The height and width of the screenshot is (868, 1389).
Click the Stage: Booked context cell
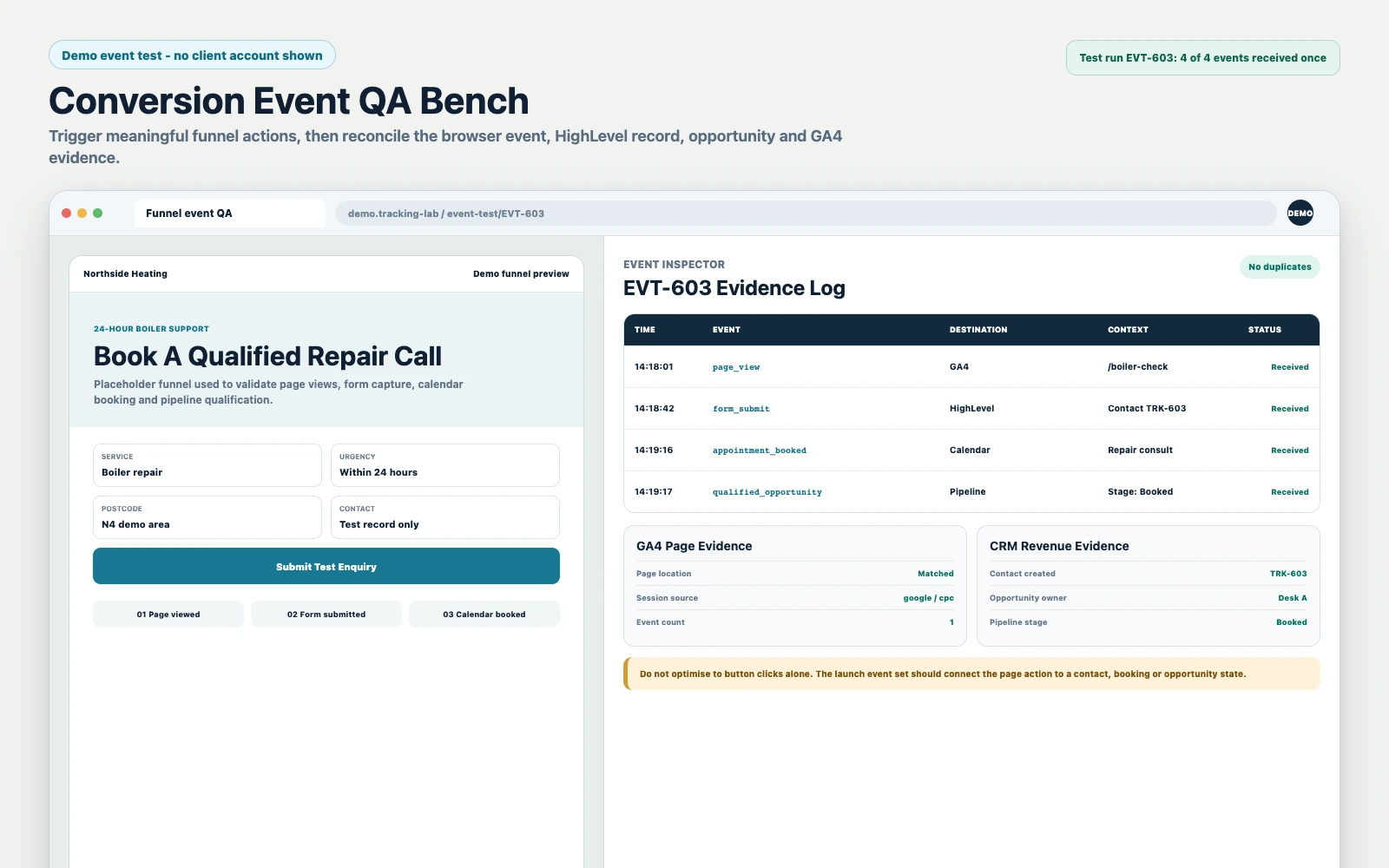(x=1140, y=491)
